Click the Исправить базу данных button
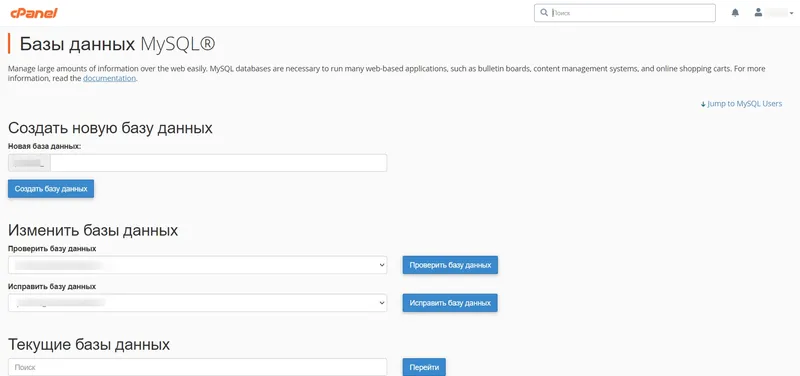The image size is (800, 376). [450, 303]
